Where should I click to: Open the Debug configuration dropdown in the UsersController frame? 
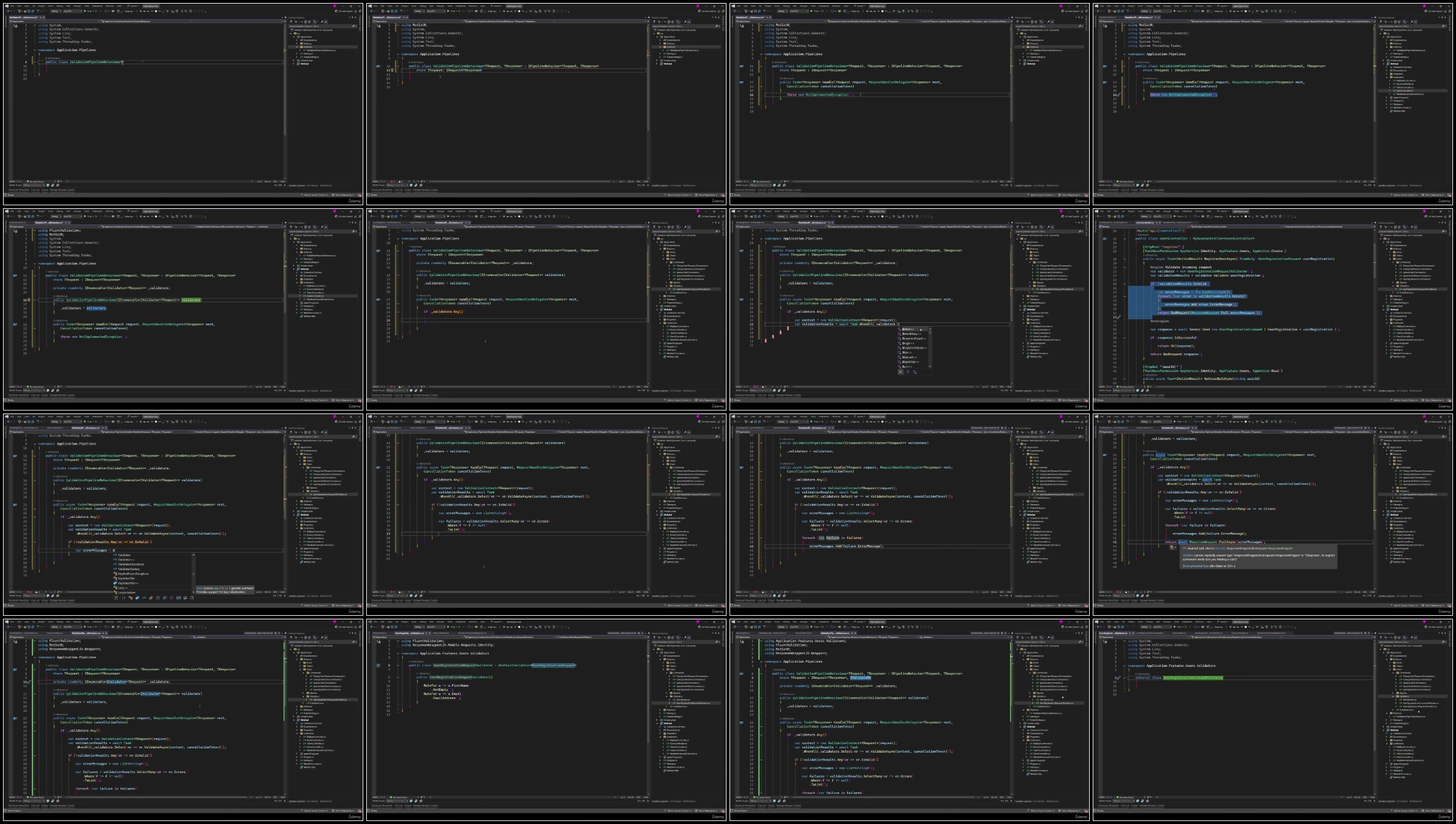click(x=1146, y=216)
